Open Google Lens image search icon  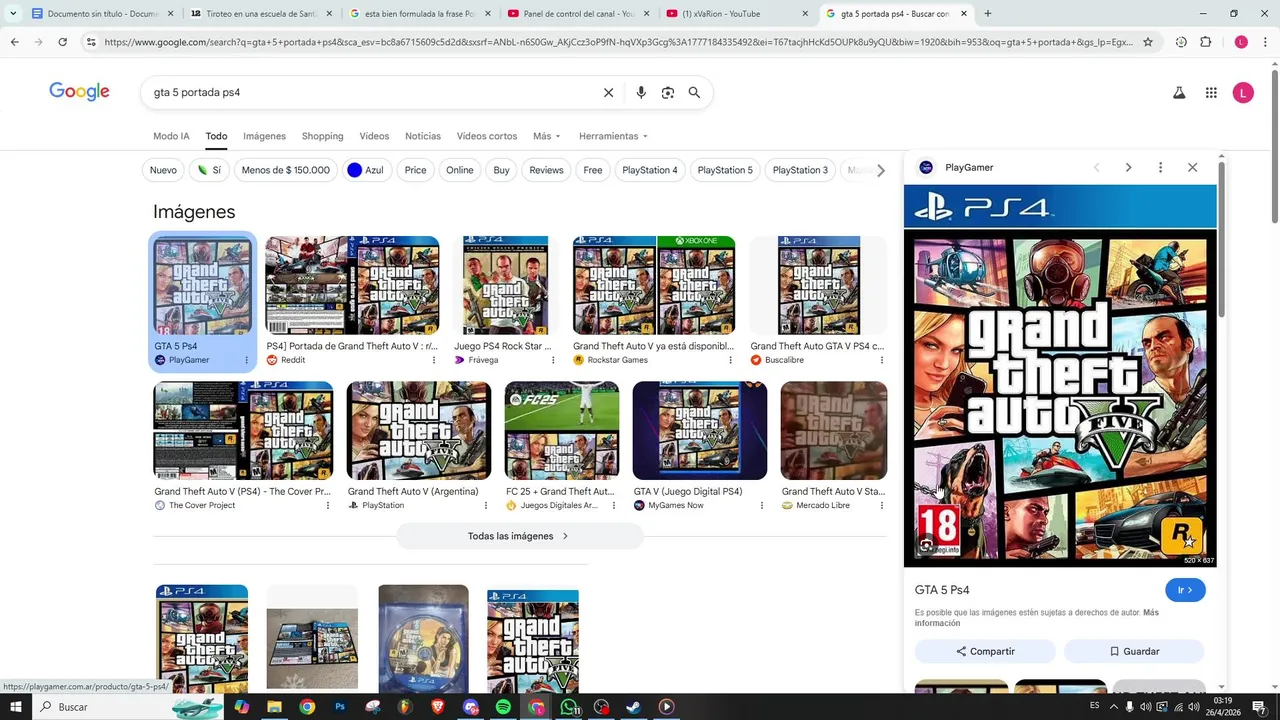(668, 93)
